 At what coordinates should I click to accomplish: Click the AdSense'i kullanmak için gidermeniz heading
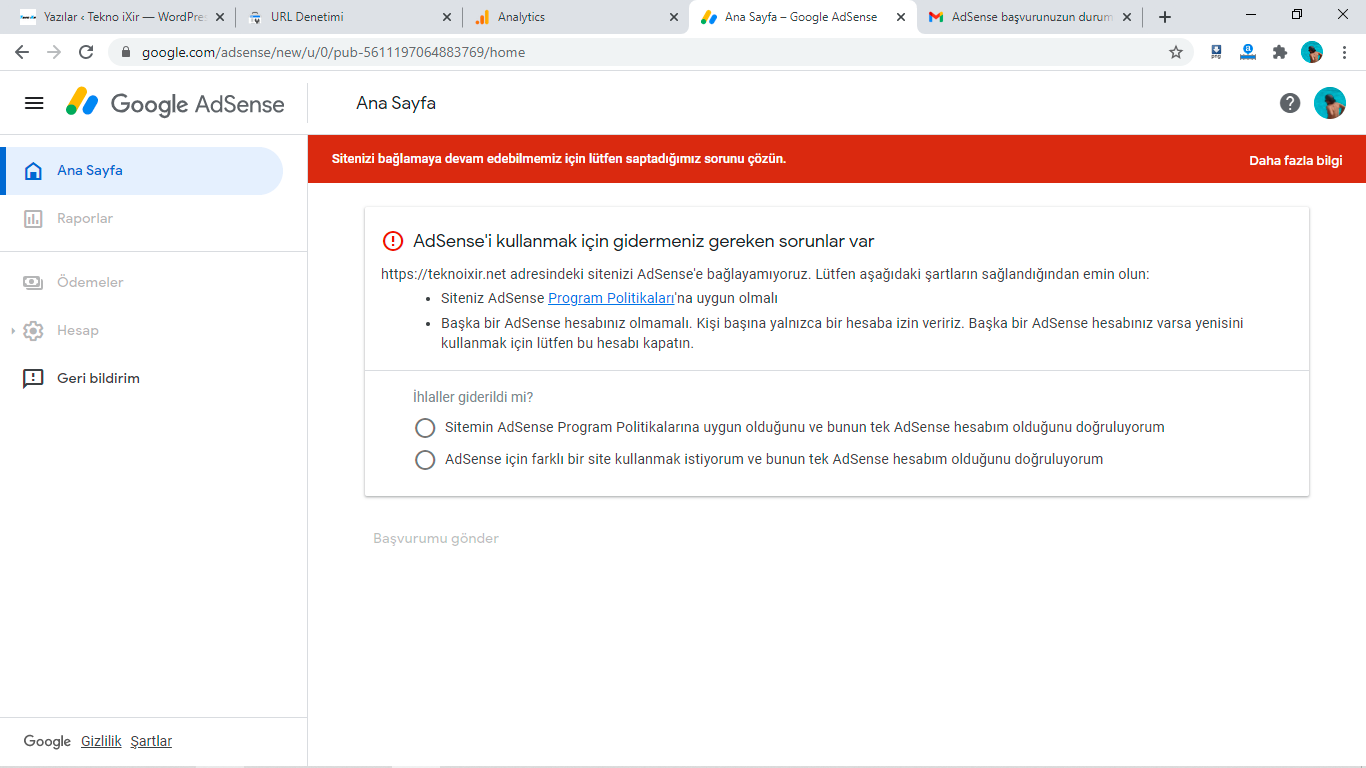644,241
